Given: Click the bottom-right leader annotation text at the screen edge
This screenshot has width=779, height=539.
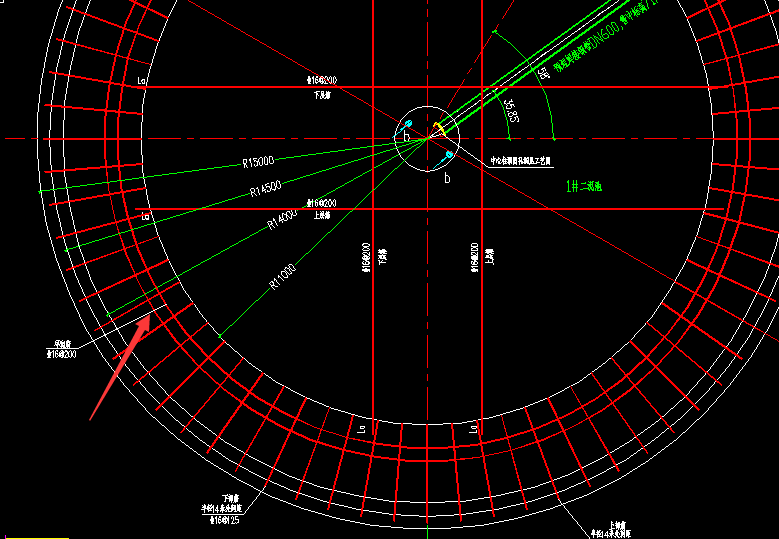Looking at the screenshot, I should [610, 530].
